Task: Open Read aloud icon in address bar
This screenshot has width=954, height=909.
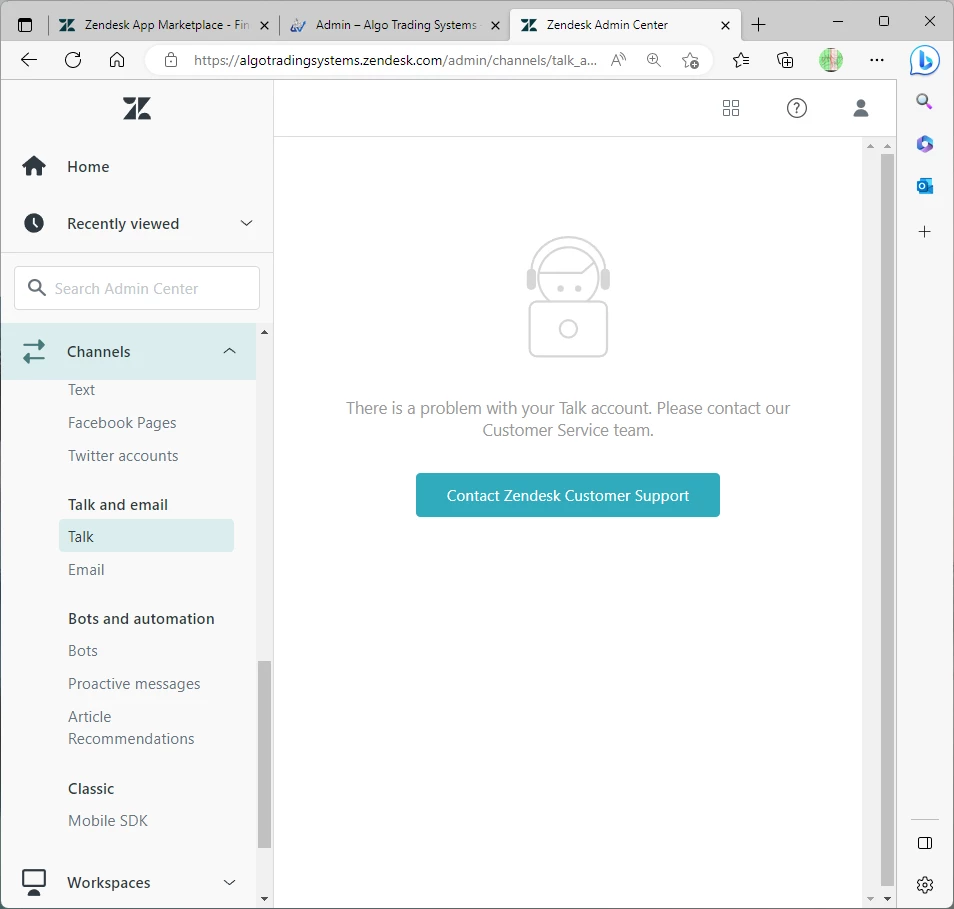Action: pos(618,60)
